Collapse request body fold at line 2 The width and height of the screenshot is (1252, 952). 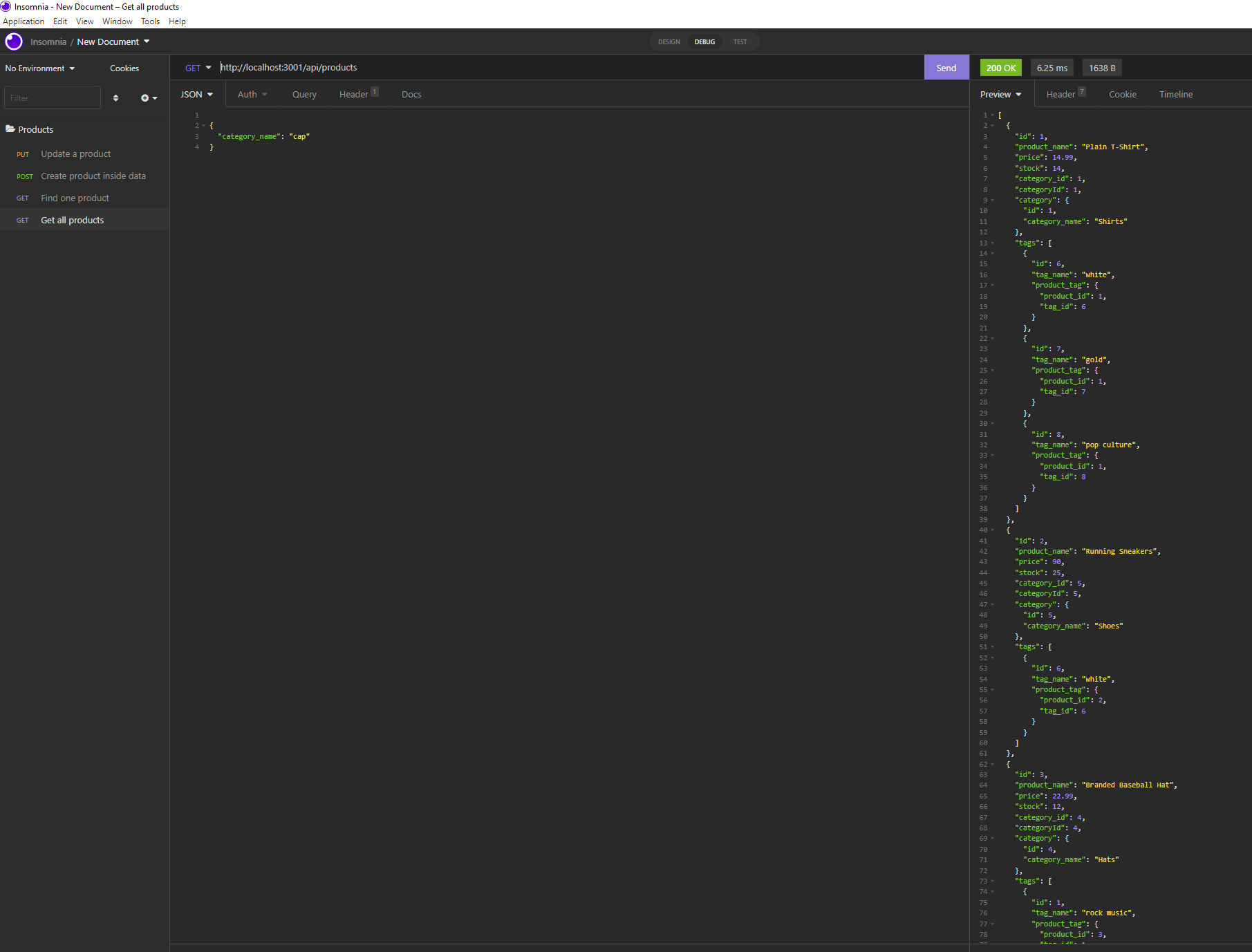[203, 126]
